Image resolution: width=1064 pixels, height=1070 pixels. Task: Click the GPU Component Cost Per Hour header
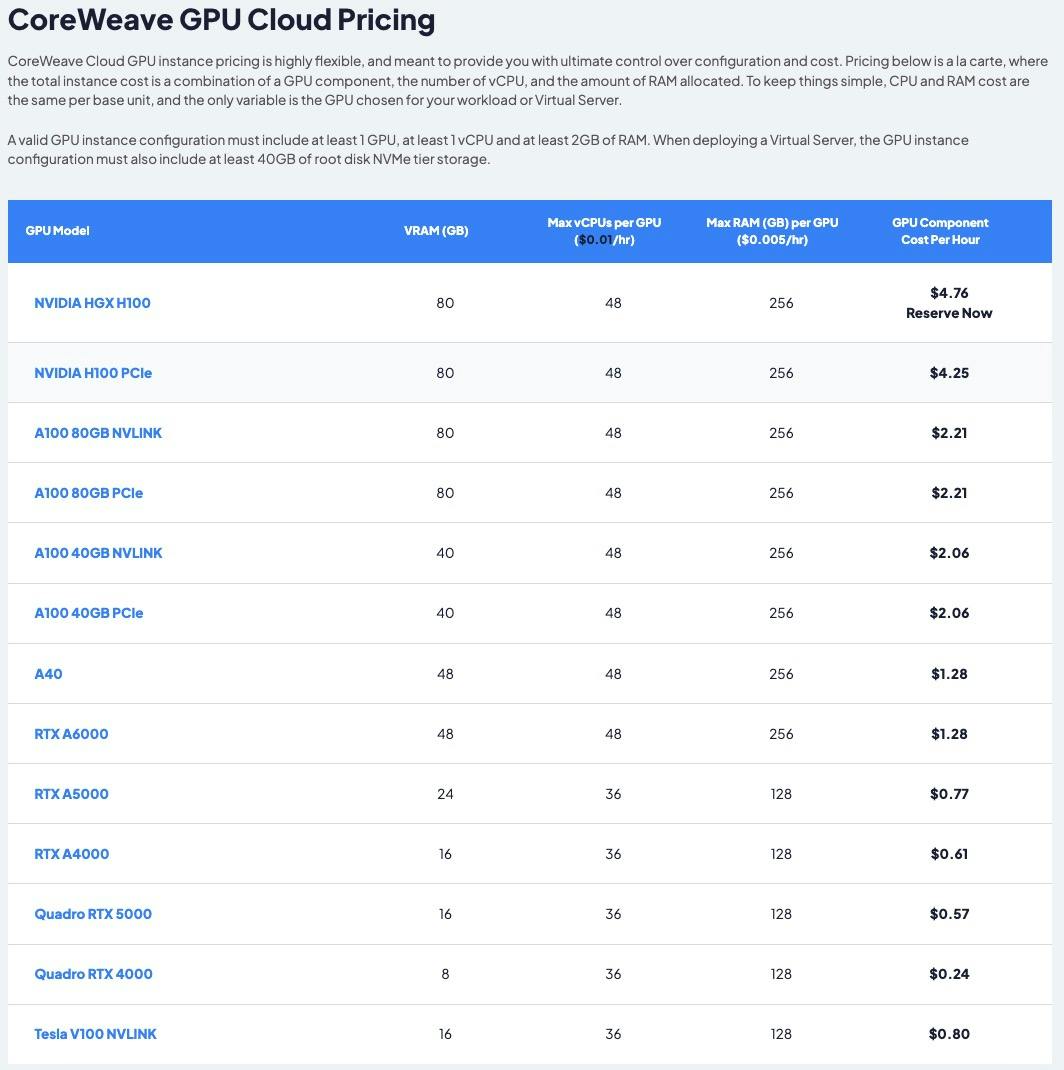pos(940,231)
